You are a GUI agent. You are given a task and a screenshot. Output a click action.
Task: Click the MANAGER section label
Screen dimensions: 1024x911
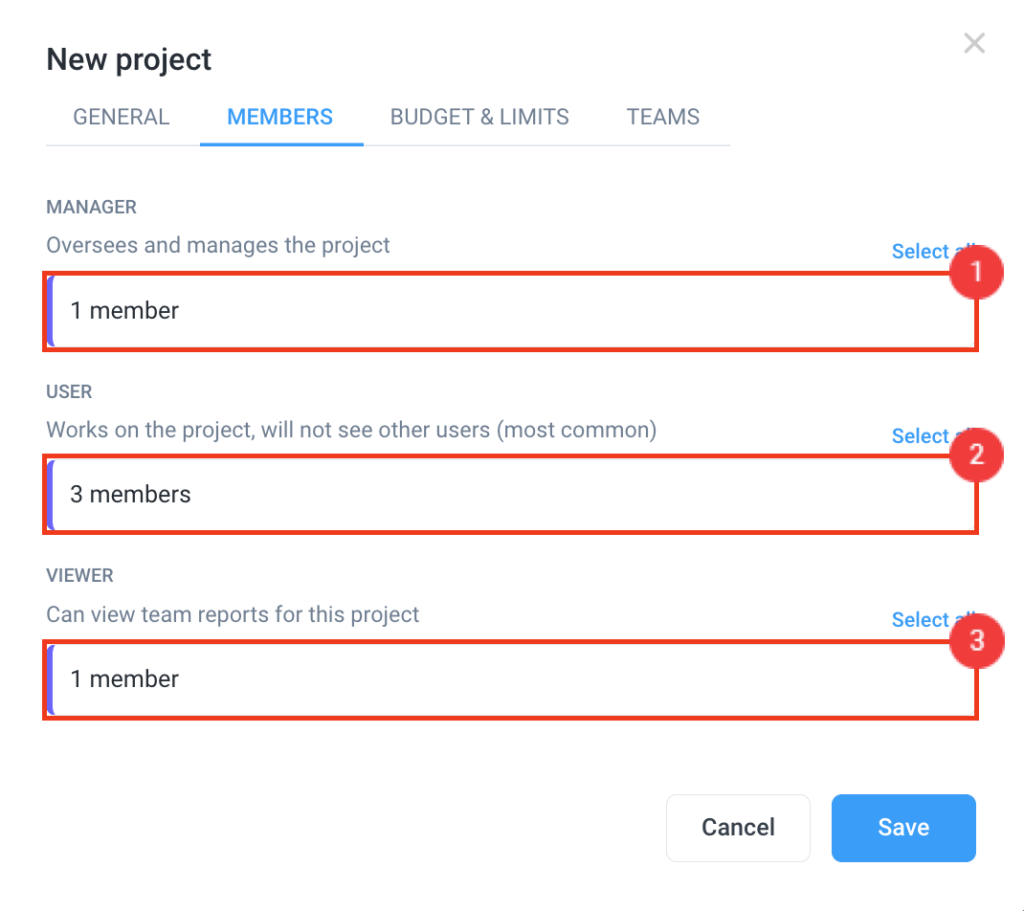(91, 207)
